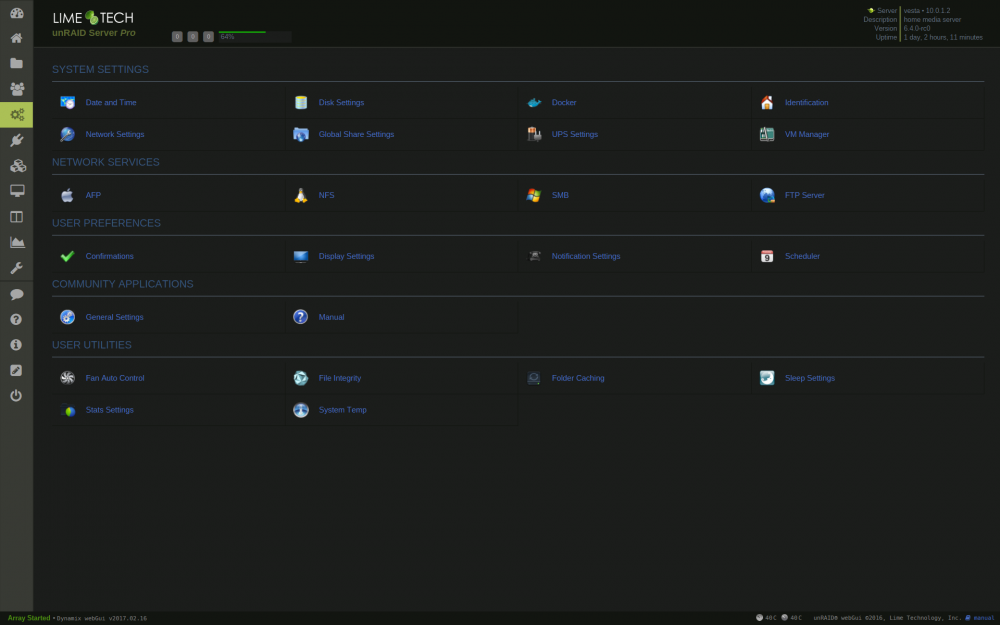Open Community Applications General Settings link

point(114,317)
